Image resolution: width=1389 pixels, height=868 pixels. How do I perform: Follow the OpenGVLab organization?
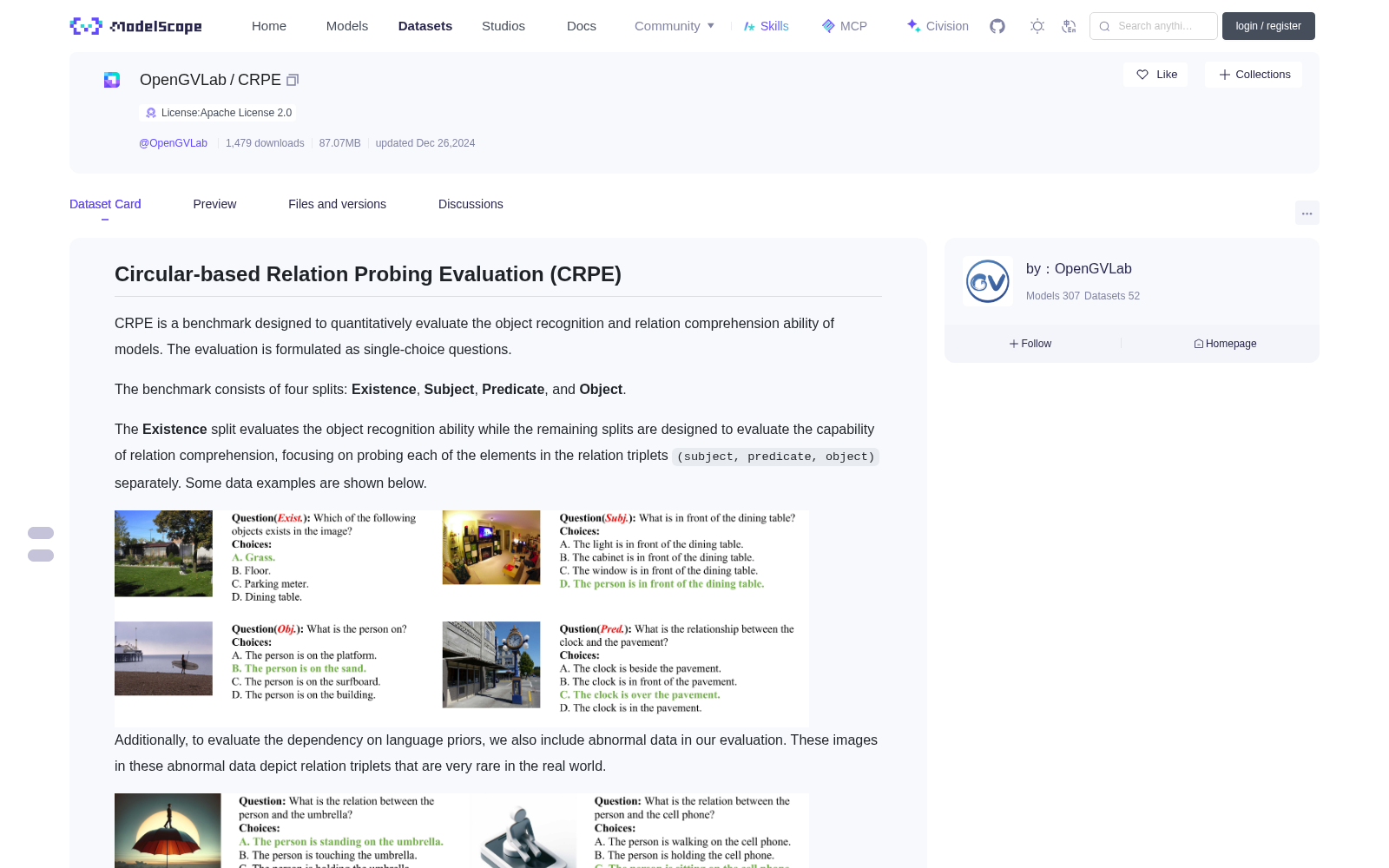(1030, 344)
